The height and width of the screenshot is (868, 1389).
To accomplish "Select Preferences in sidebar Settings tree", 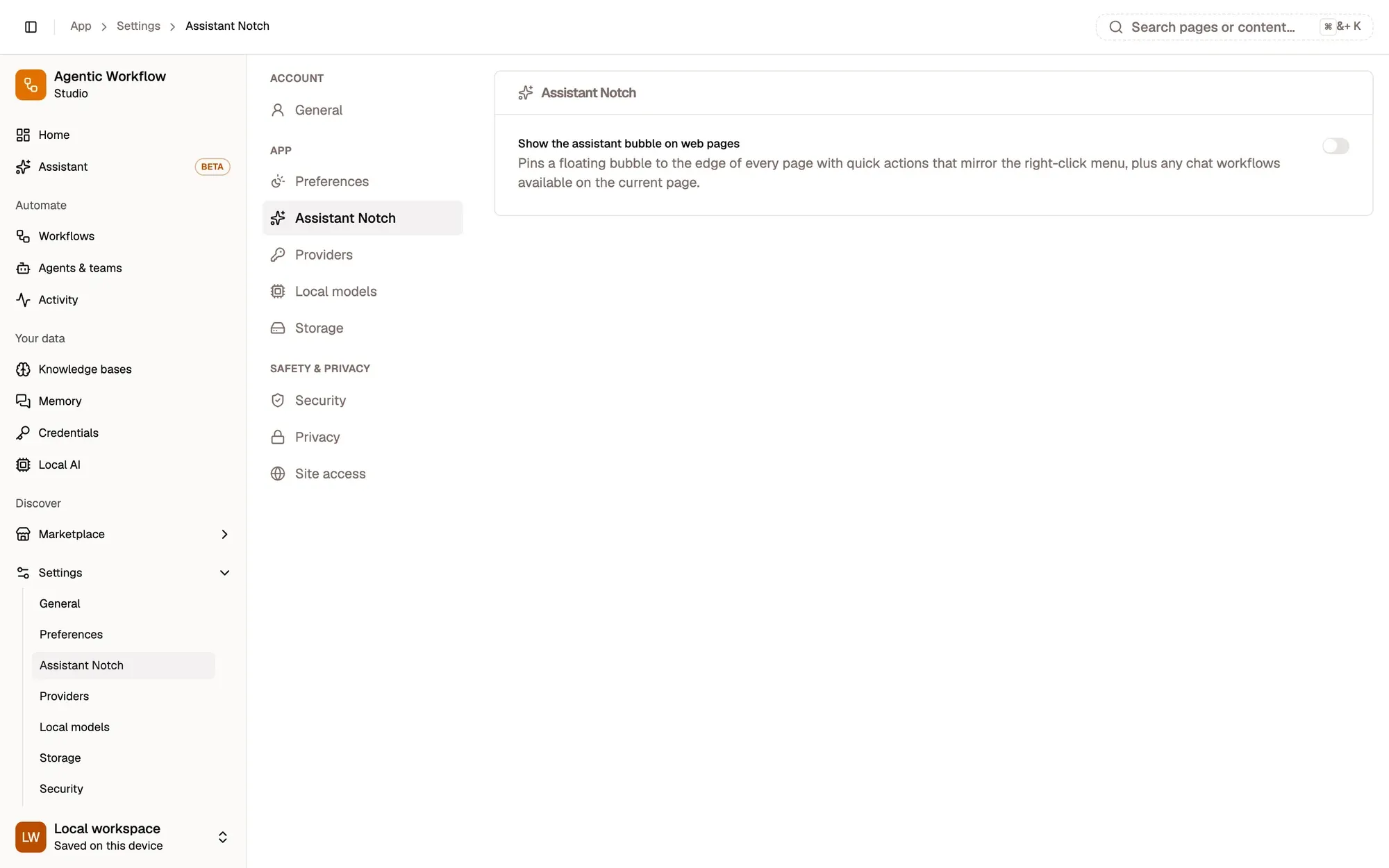I will [124, 635].
